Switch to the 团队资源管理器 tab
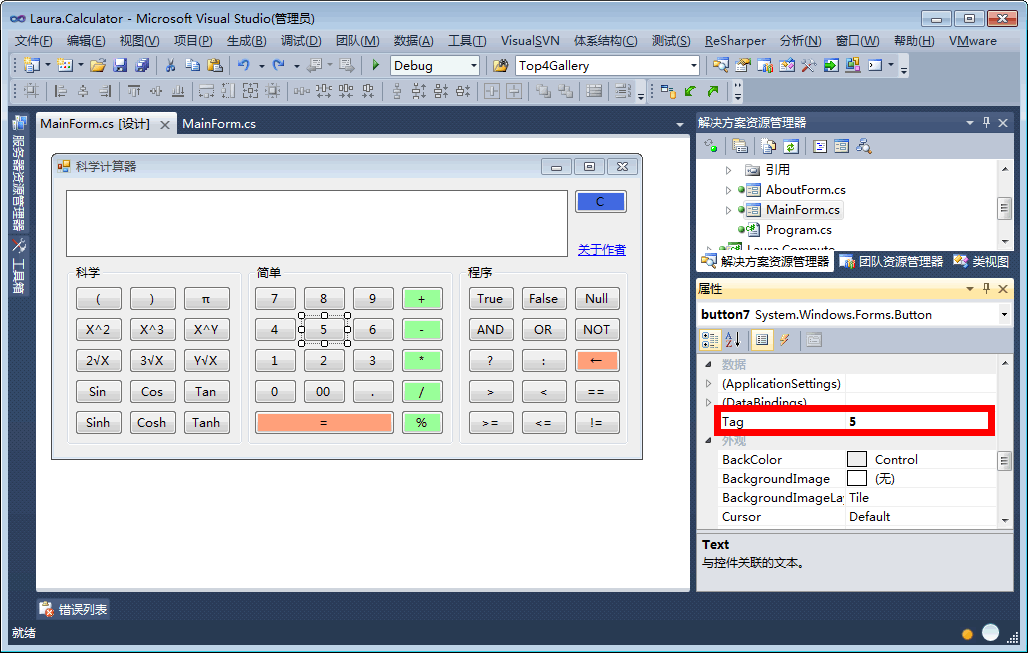 coord(893,262)
